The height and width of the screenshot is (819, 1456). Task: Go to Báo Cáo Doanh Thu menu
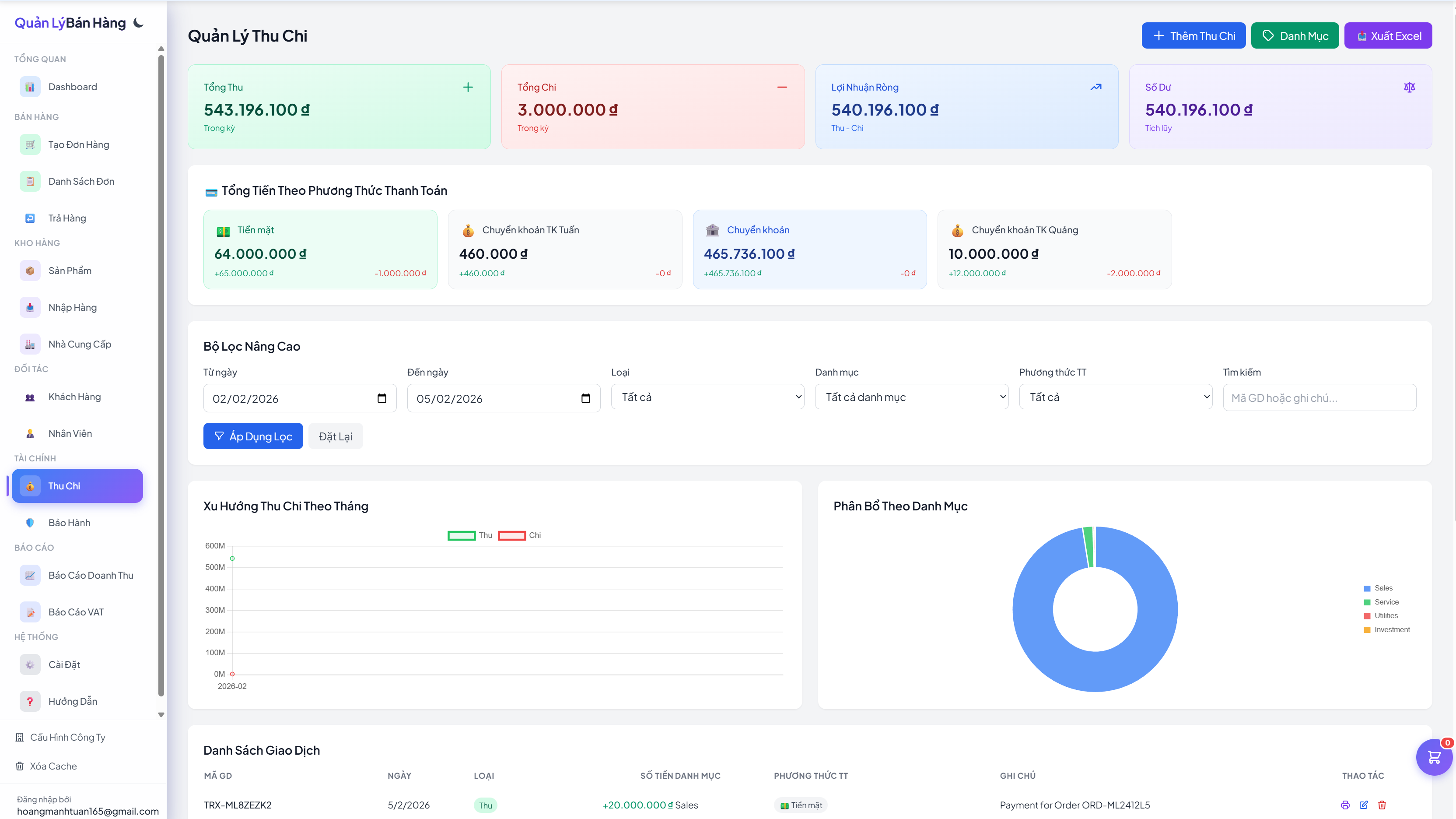point(91,575)
